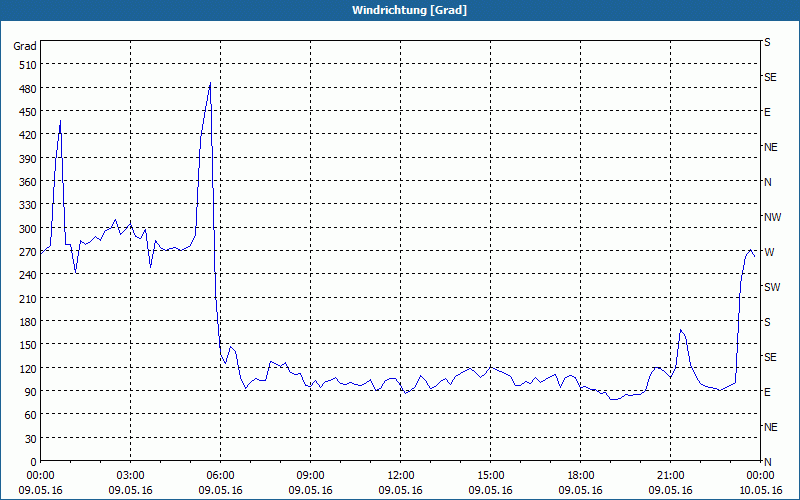This screenshot has width=800, height=500.
Task: Select the 330 degree axis label
Action: click(x=28, y=205)
